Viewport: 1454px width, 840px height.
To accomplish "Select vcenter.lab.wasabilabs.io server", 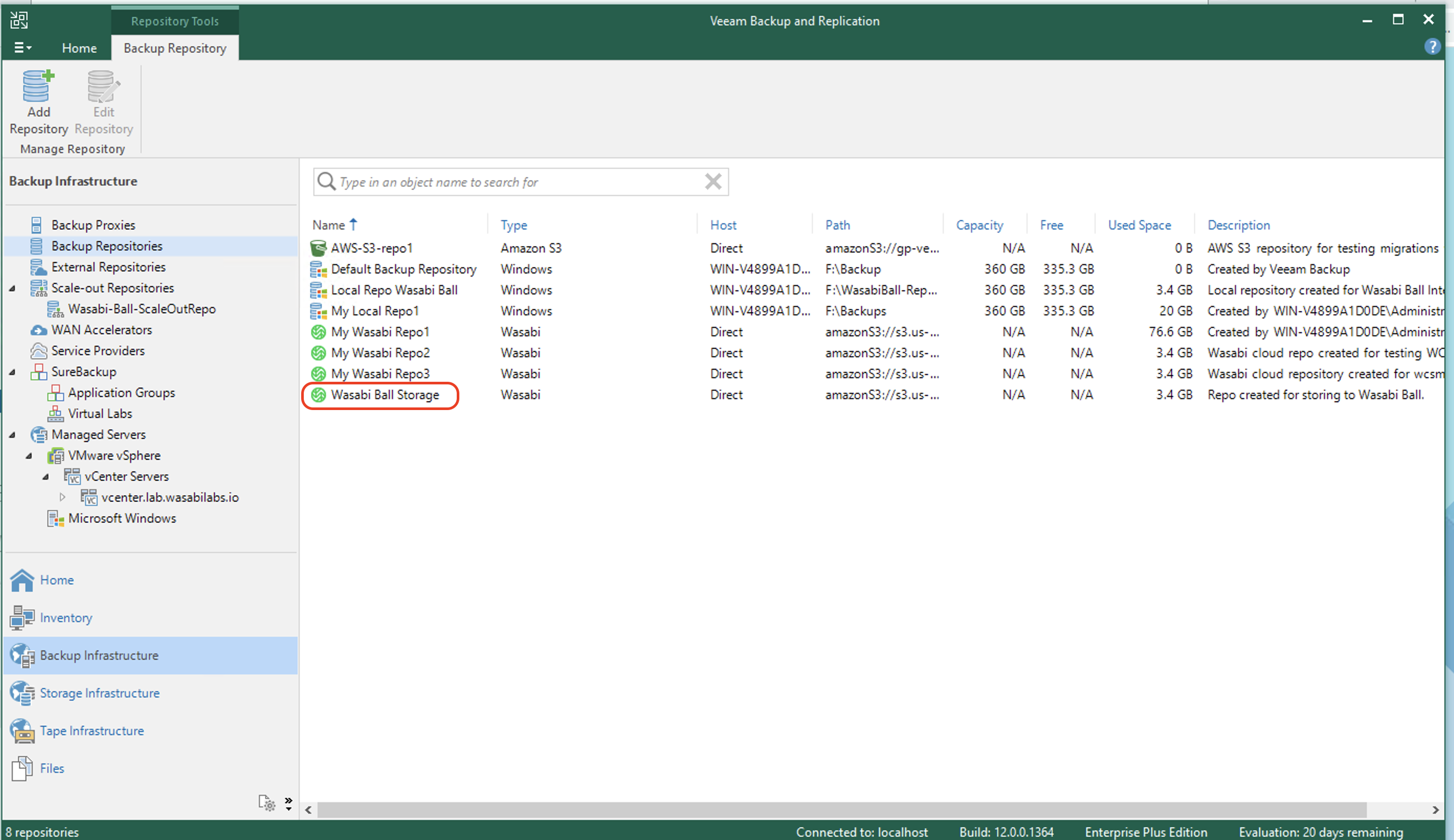I will click(170, 498).
